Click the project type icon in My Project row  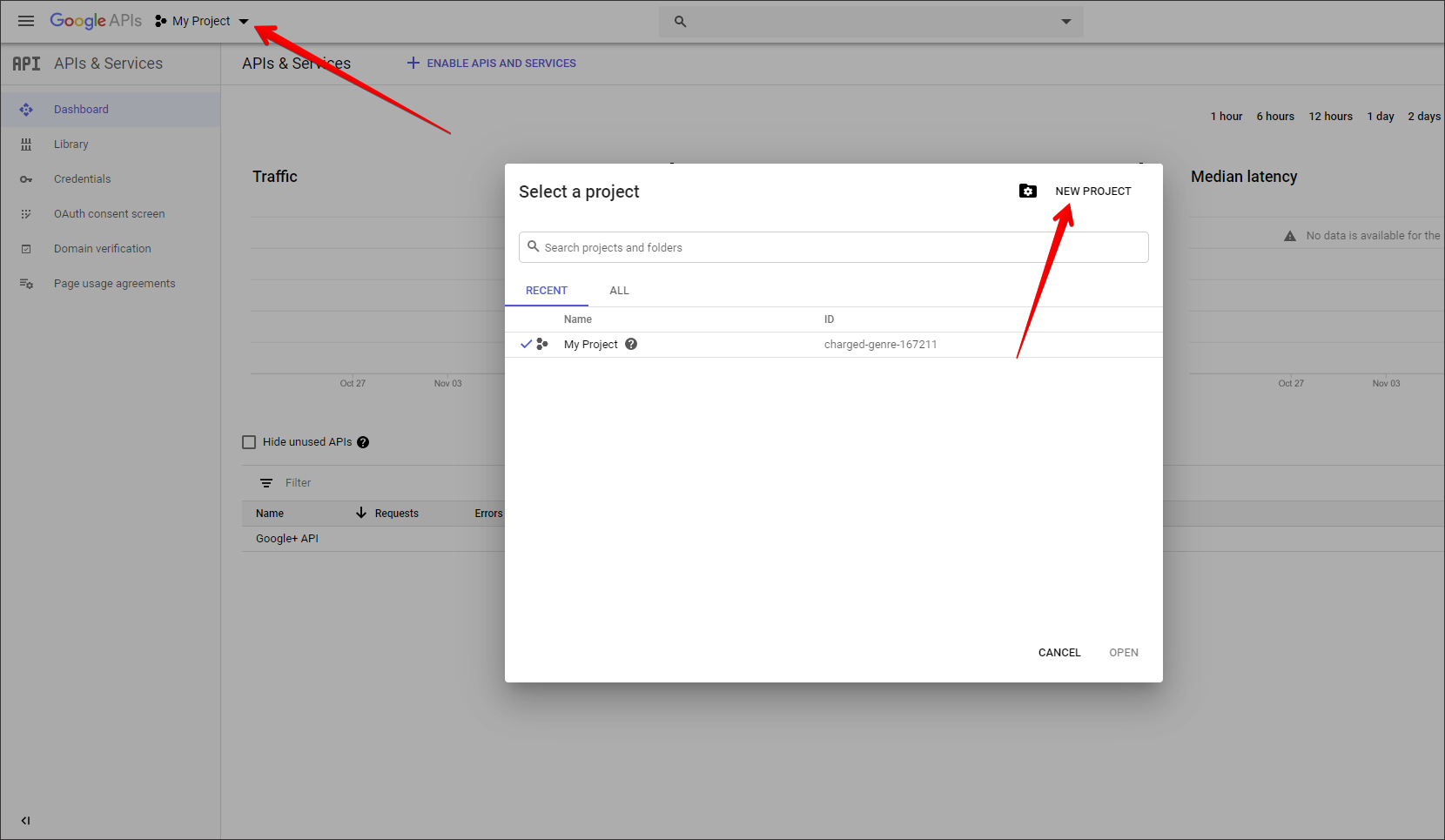(542, 345)
